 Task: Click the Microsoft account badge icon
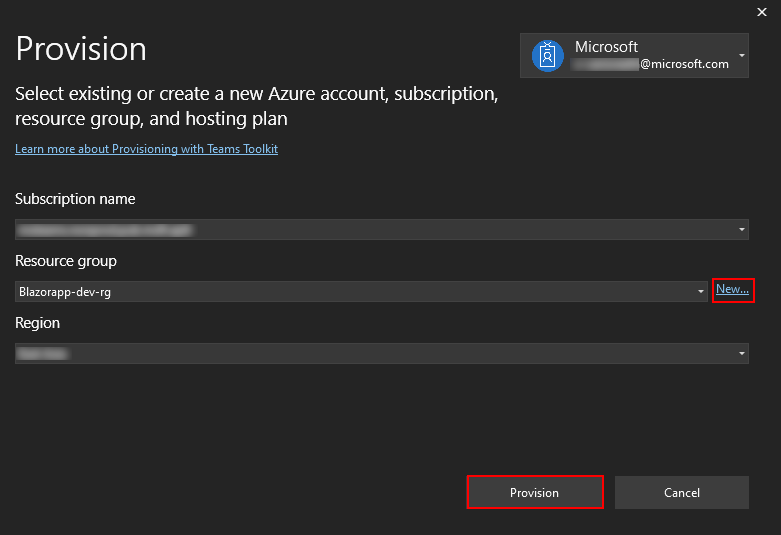547,55
